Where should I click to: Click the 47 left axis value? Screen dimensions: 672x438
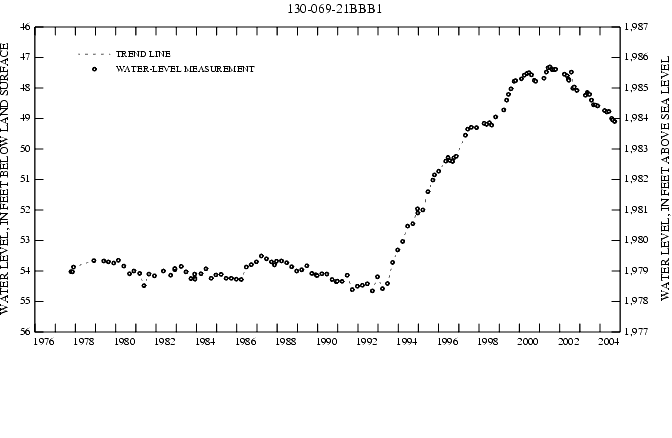(25, 57)
